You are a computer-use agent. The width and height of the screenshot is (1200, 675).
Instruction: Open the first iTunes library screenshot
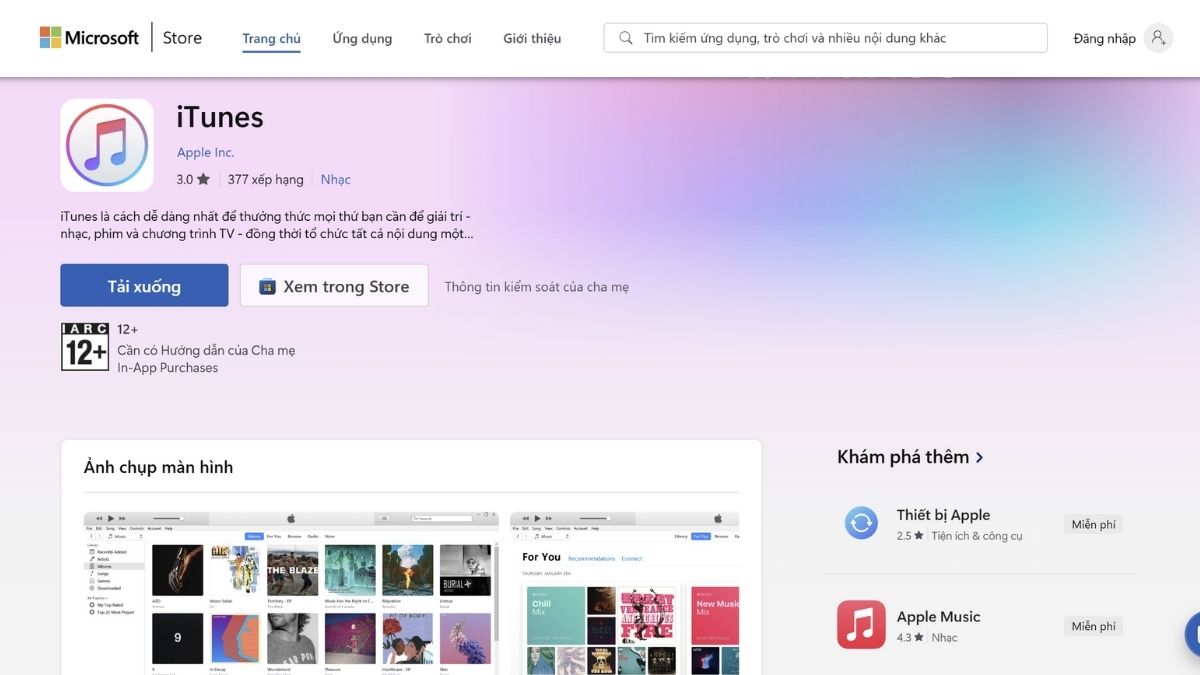291,593
